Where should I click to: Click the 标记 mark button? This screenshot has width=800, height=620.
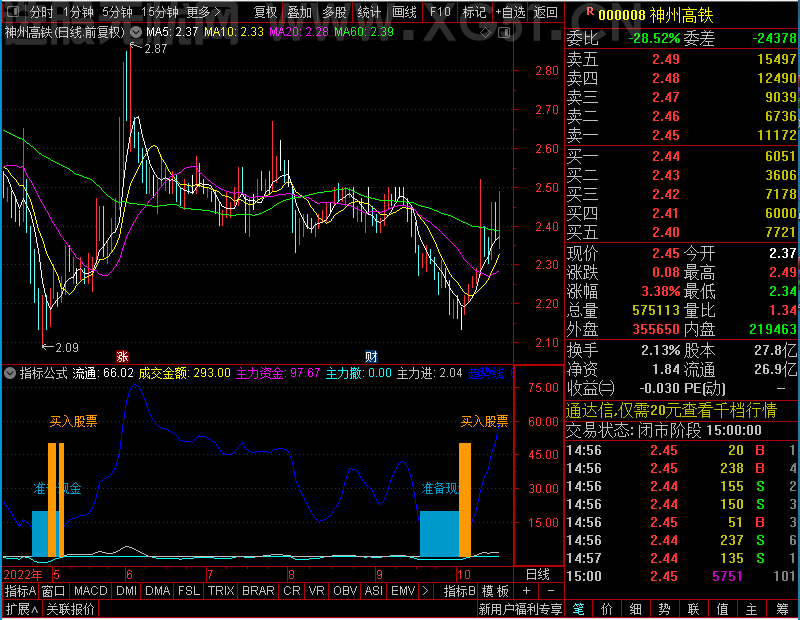pos(474,12)
